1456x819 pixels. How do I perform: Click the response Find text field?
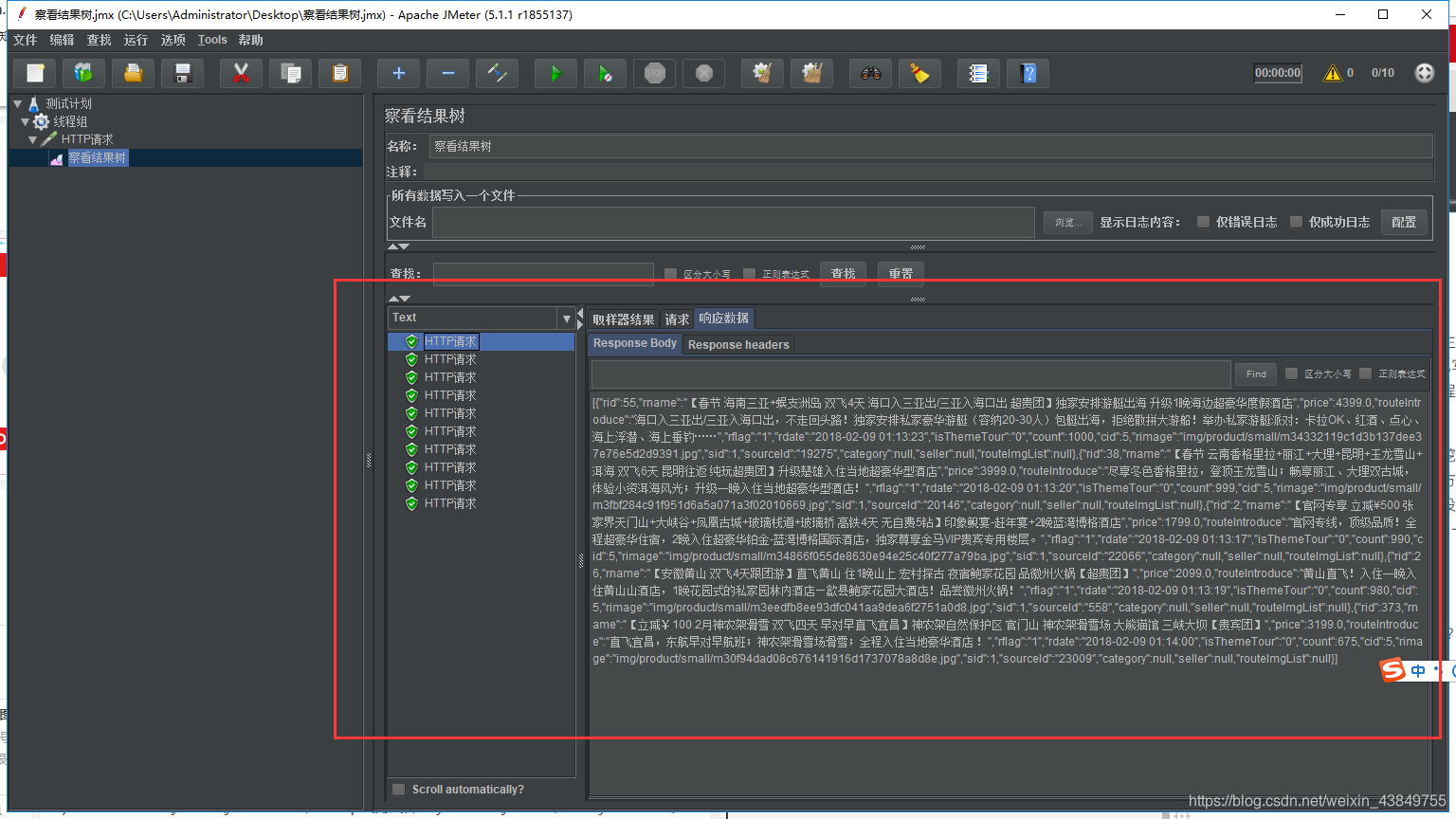pos(911,373)
